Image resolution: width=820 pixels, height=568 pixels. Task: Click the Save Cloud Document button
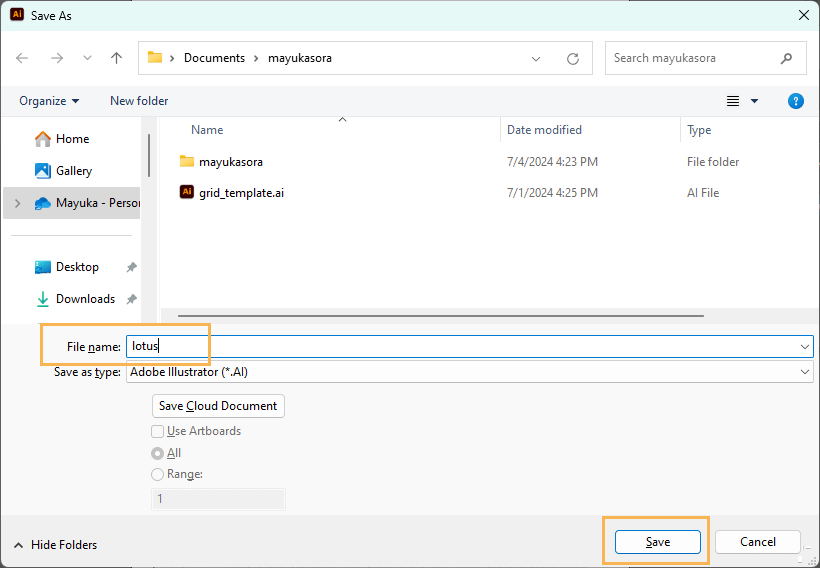point(219,406)
